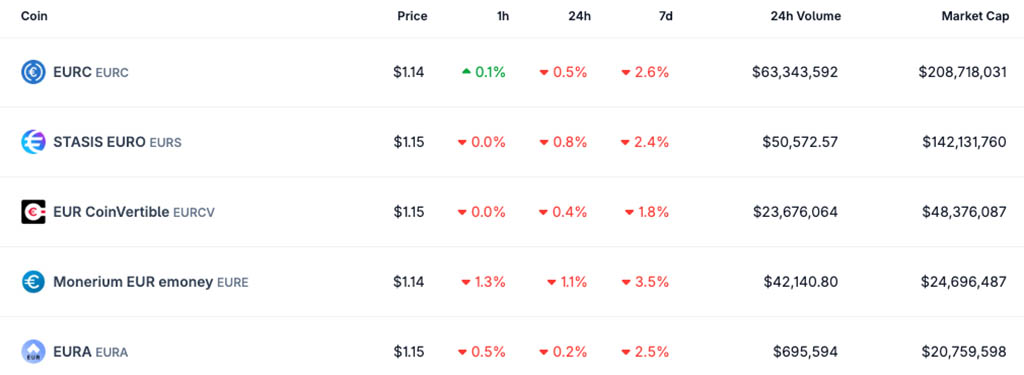The image size is (1024, 375).
Task: Sort by the 7d change header
Action: tap(665, 16)
